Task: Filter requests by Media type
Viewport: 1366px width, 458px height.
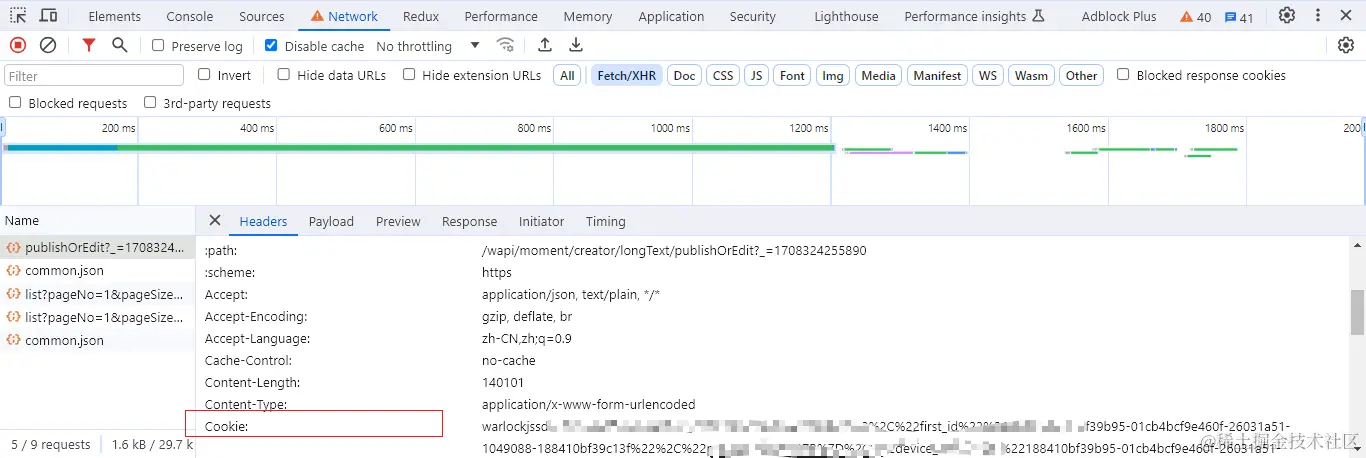Action: (878, 75)
